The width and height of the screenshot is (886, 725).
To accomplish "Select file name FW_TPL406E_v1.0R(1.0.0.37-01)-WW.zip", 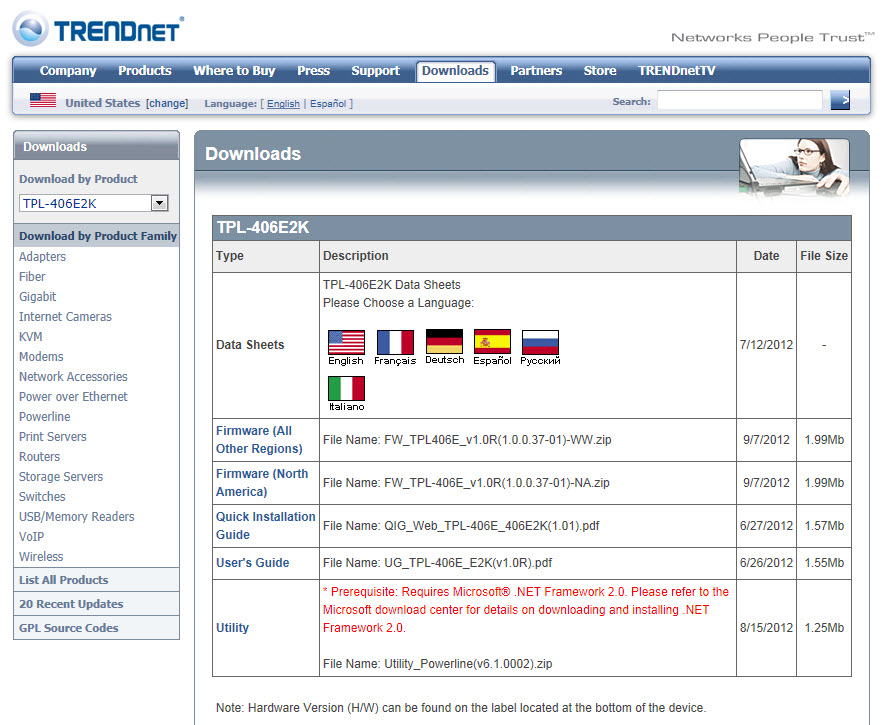I will click(498, 440).
